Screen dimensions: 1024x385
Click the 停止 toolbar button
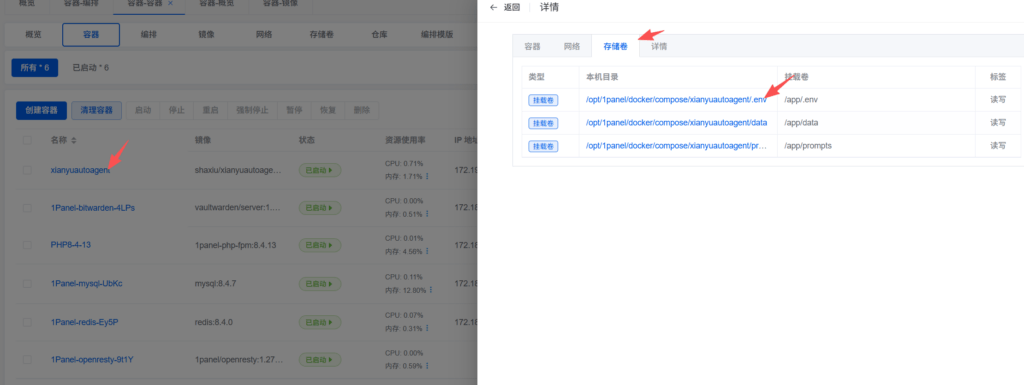click(x=177, y=110)
